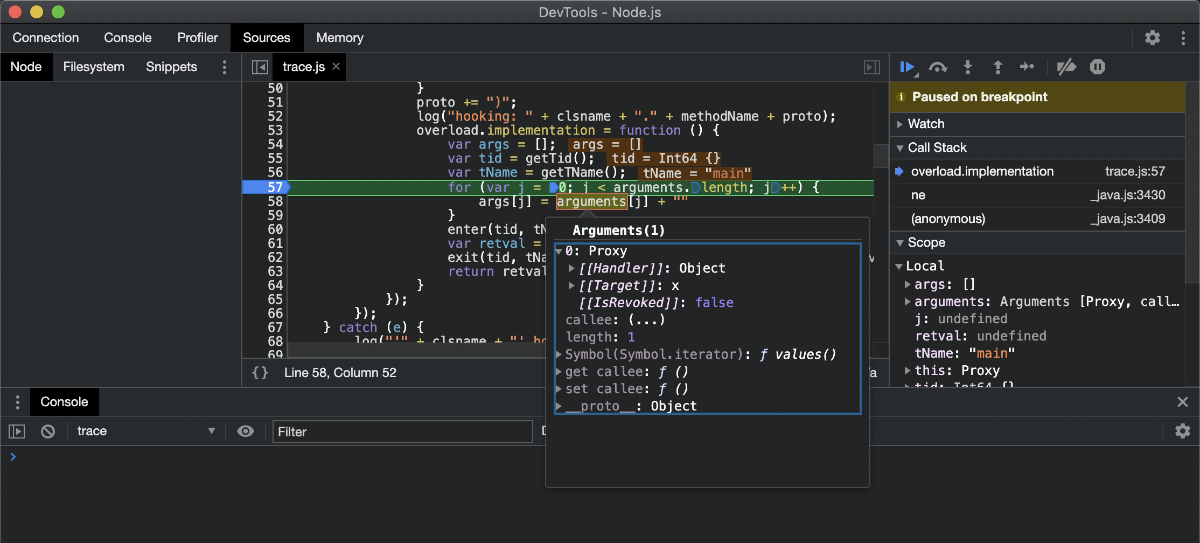The height and width of the screenshot is (543, 1200).
Task: Open navigator more tabs menu
Action: 224,67
